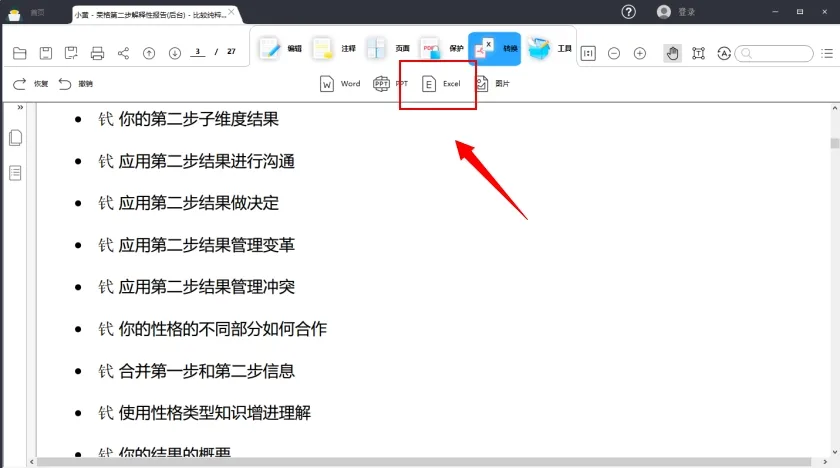This screenshot has width=840, height=468.
Task: Go to the next page with the down arrow
Action: pyautogui.click(x=175, y=53)
